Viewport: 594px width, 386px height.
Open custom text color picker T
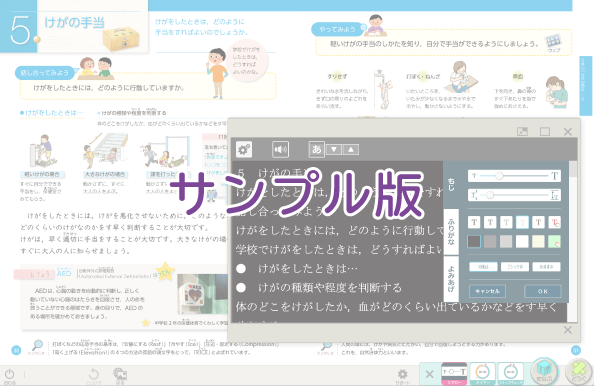pyautogui.click(x=554, y=222)
